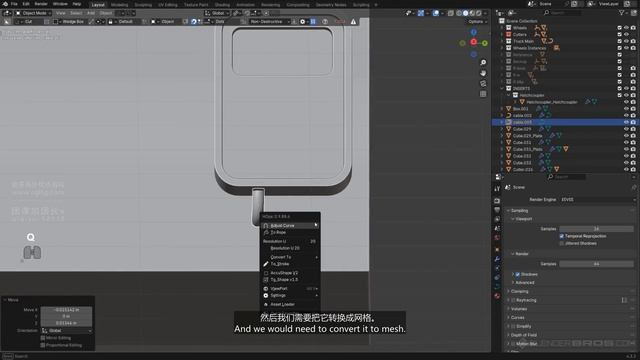Choose AccuShape V2 menu entry

click(x=290, y=273)
